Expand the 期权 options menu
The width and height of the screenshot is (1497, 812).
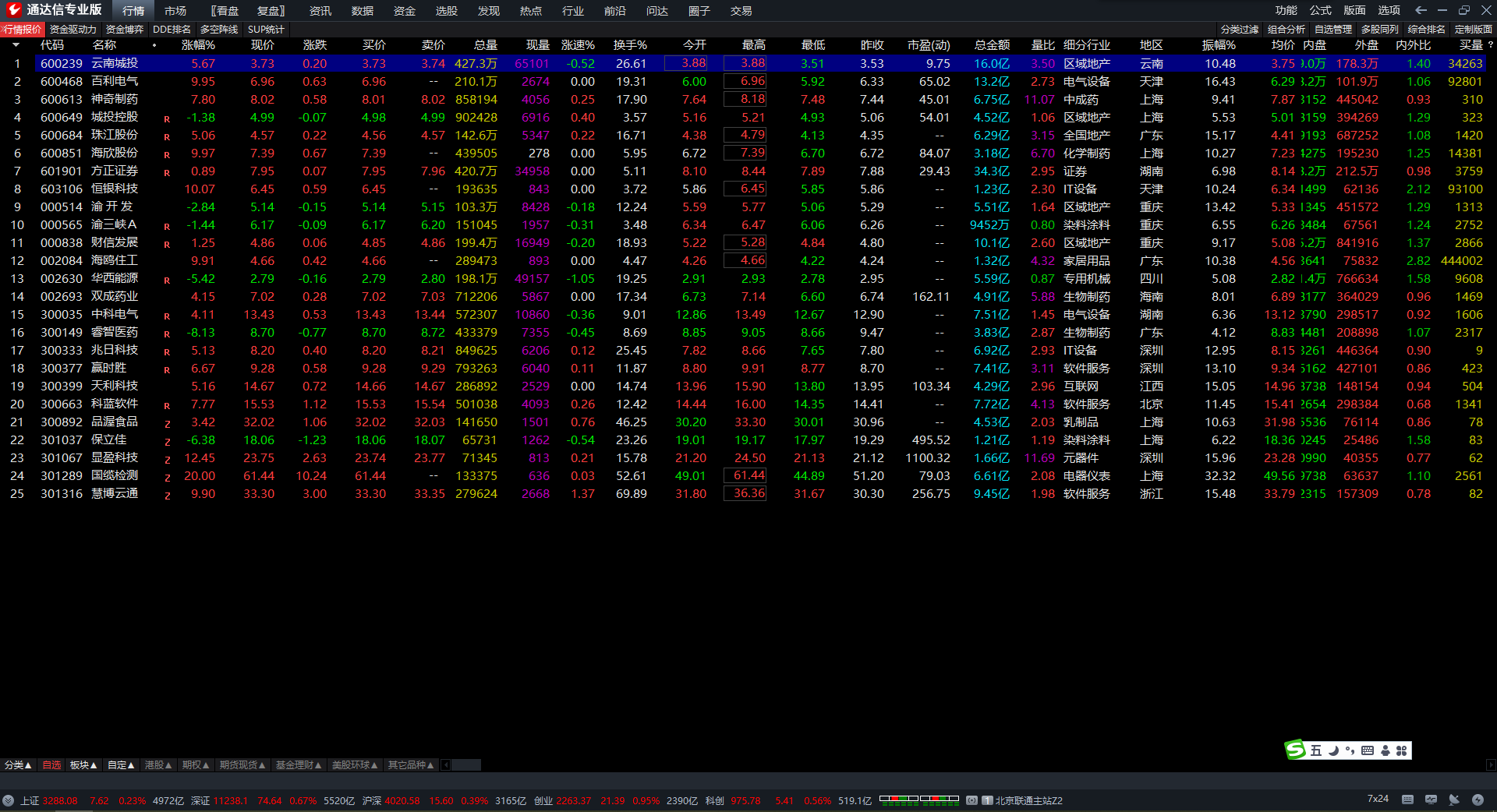pyautogui.click(x=196, y=765)
